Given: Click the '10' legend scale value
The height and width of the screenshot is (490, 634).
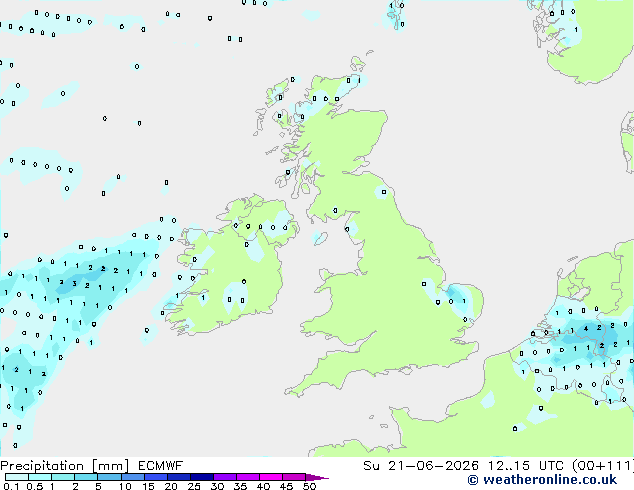Looking at the screenshot, I should pos(125,486).
